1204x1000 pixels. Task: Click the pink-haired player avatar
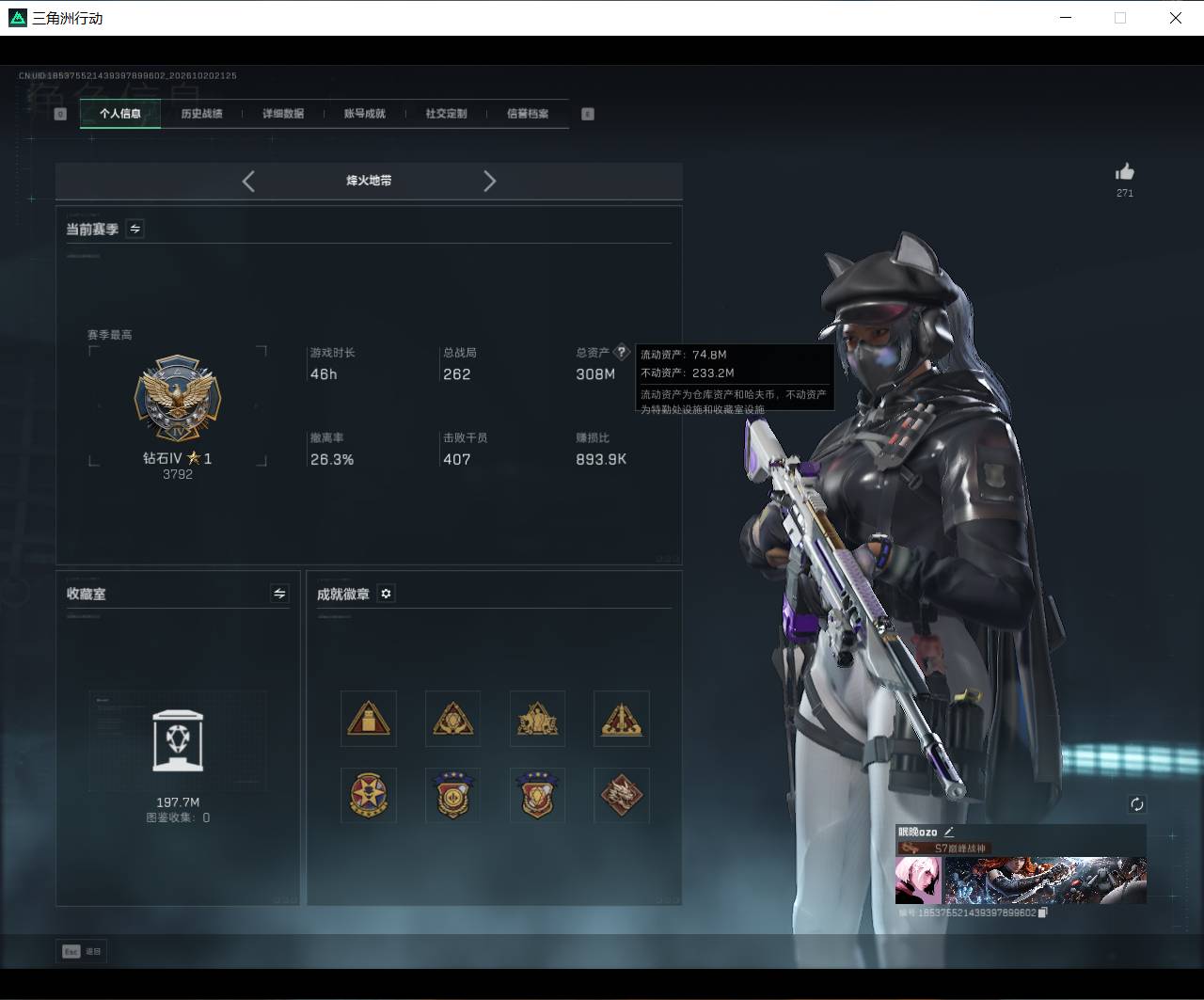click(x=918, y=881)
